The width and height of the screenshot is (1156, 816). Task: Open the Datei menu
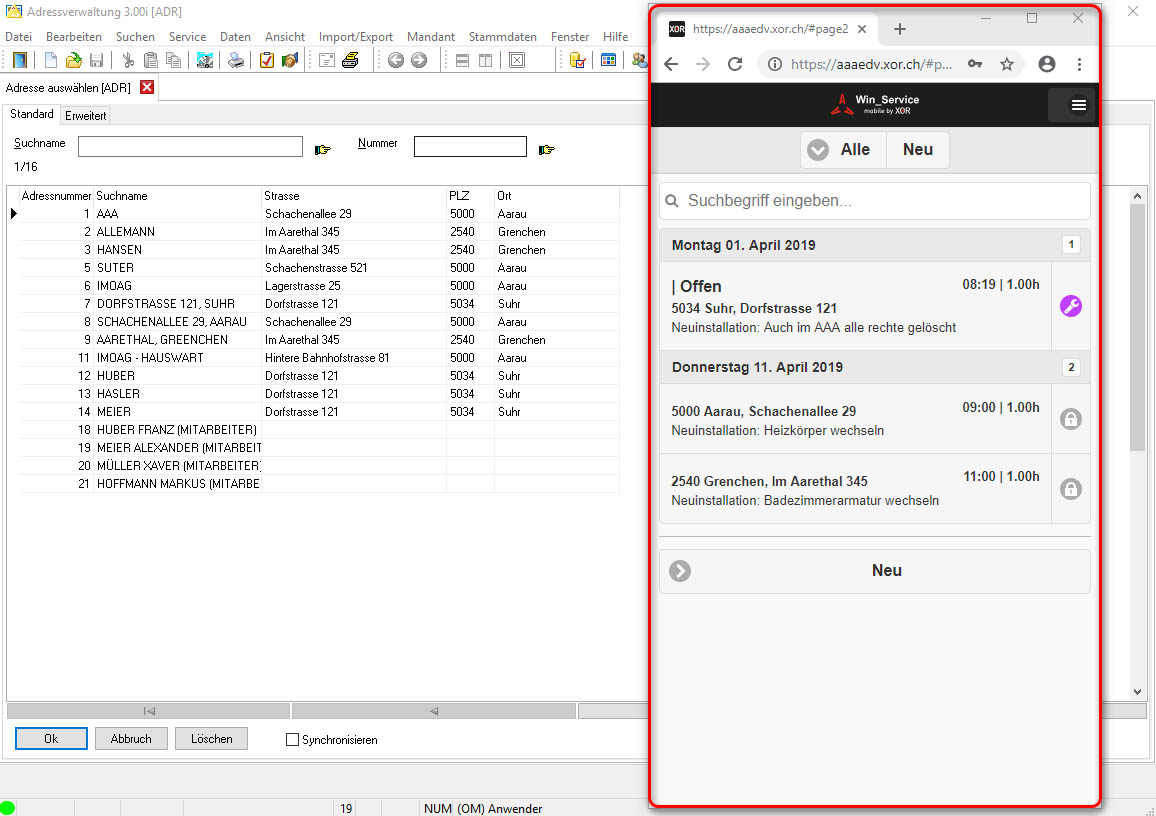(18, 36)
